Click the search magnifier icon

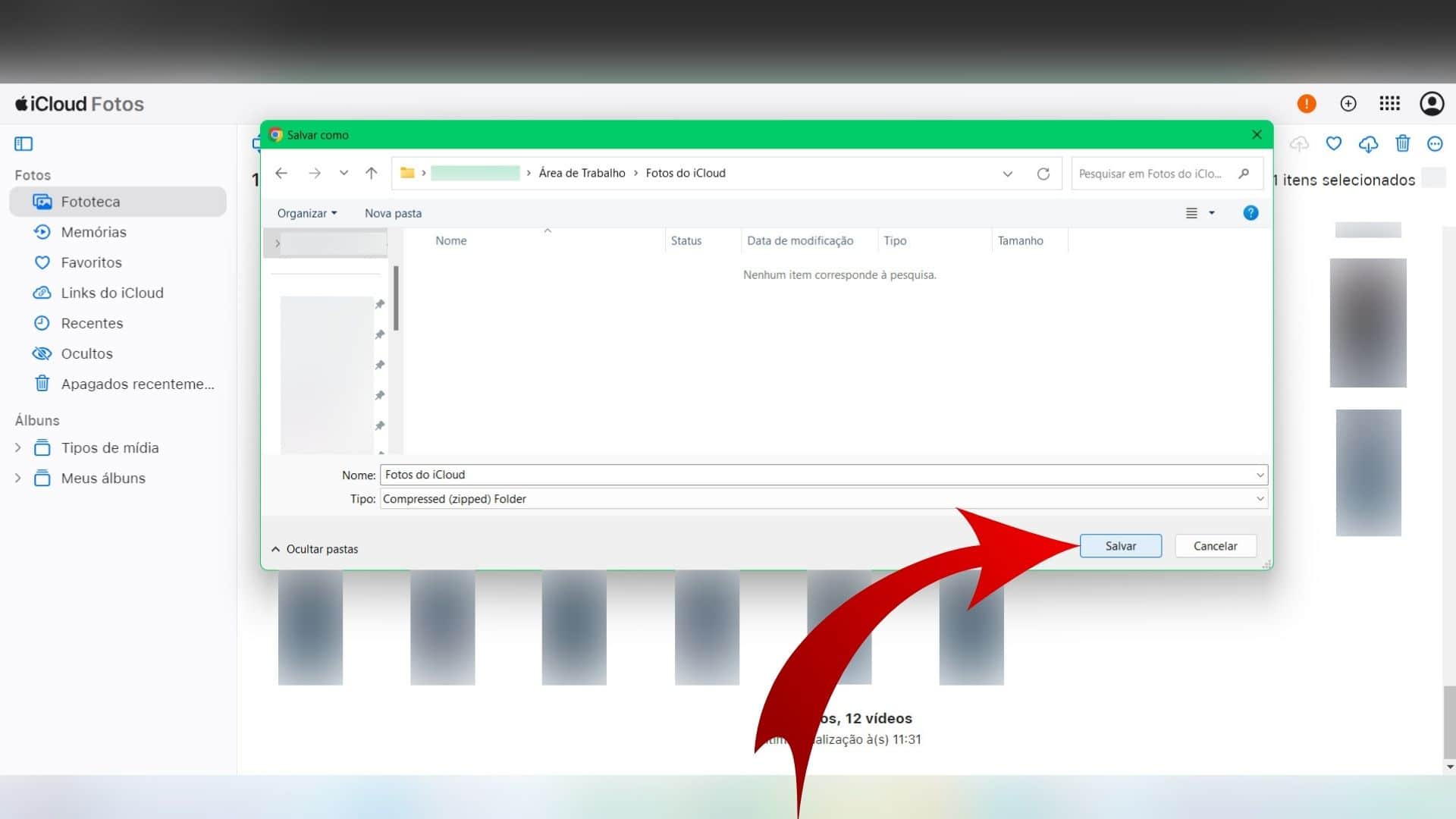point(1244,174)
